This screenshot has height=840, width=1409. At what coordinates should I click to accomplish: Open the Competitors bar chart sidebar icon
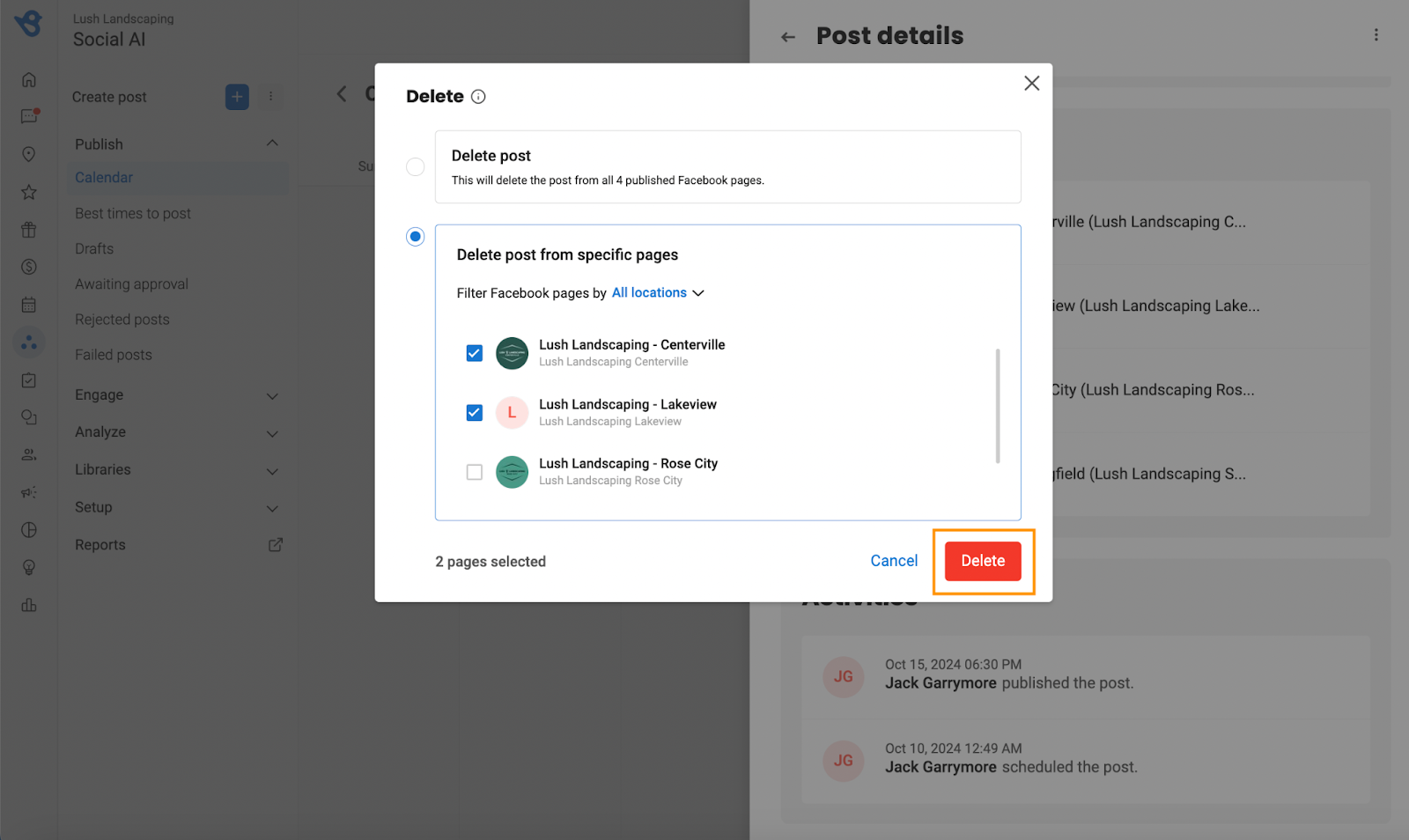[x=29, y=605]
